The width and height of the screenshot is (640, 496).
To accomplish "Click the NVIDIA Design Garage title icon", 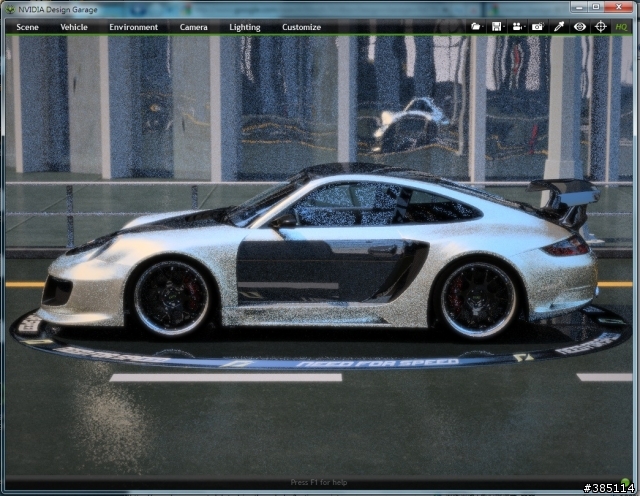I will click(x=10, y=9).
